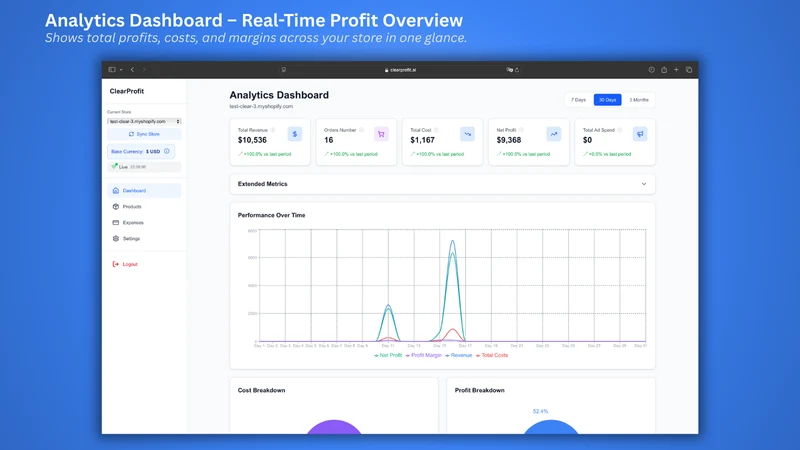Toggle Total Costs series in chart legend

(x=492, y=355)
